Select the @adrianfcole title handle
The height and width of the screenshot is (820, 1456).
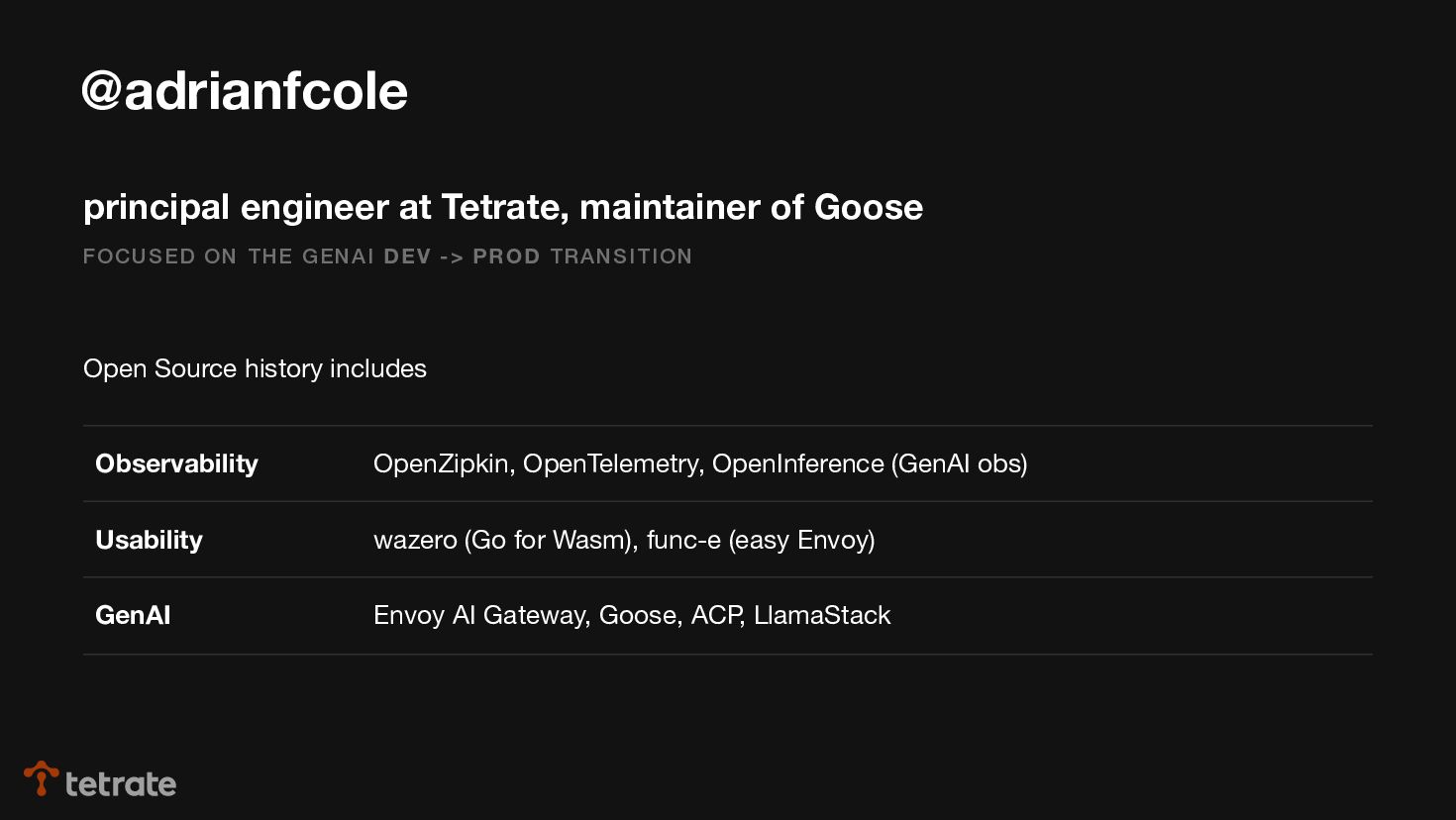click(245, 91)
